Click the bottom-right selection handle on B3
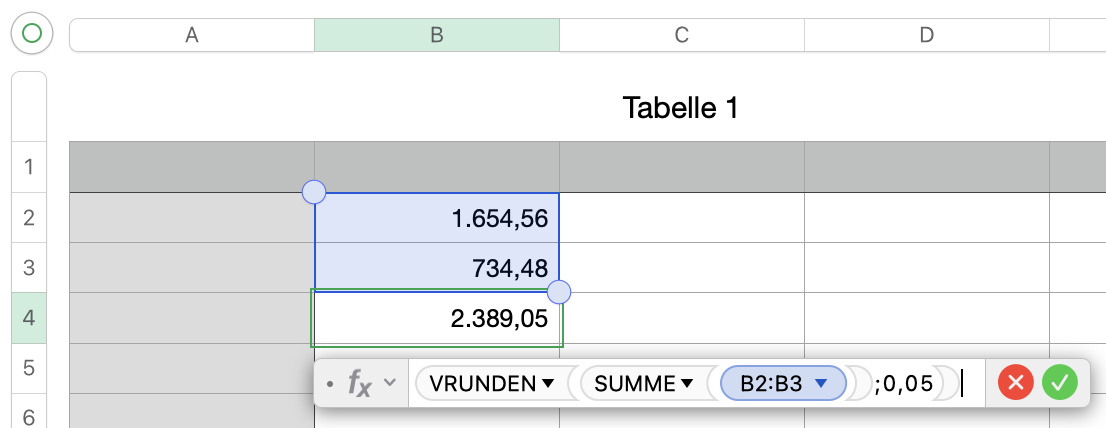 click(559, 292)
